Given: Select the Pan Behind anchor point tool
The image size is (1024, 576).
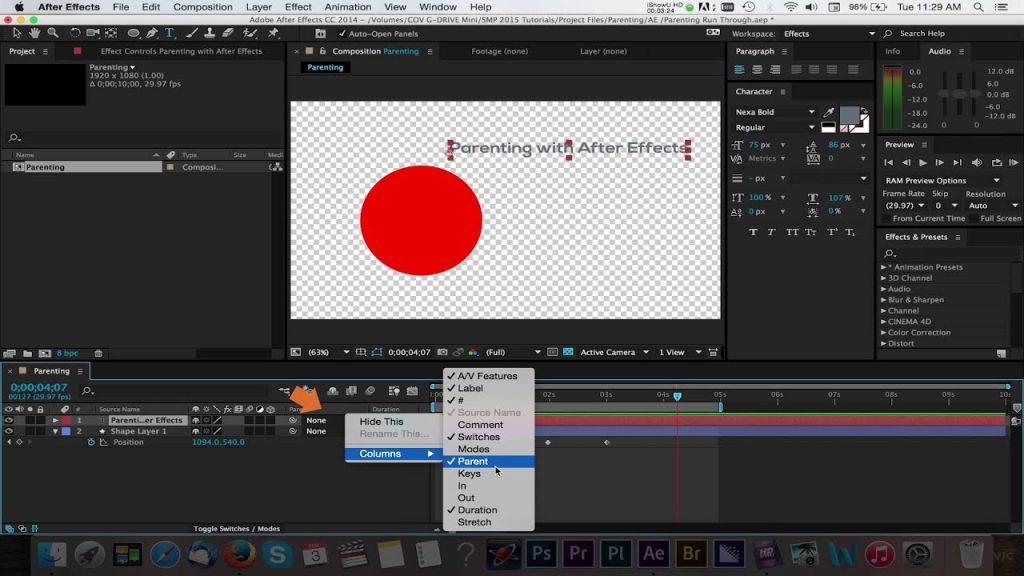Looking at the screenshot, I should [x=112, y=33].
